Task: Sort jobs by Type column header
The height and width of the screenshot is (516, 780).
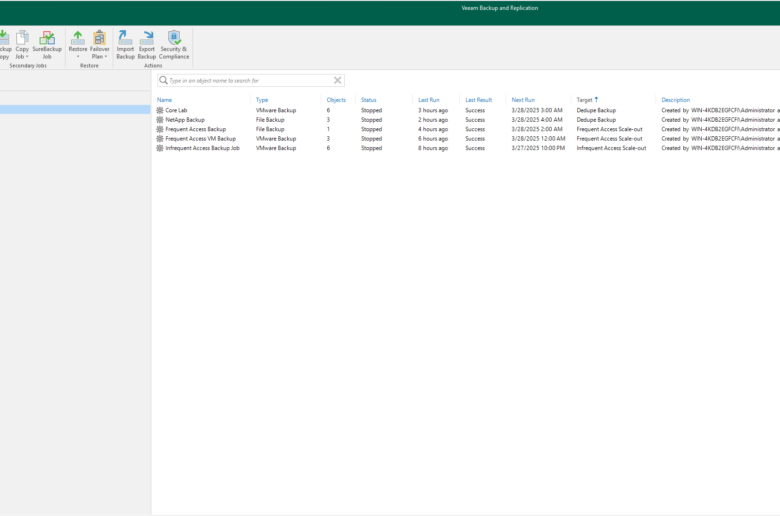Action: tap(262, 100)
